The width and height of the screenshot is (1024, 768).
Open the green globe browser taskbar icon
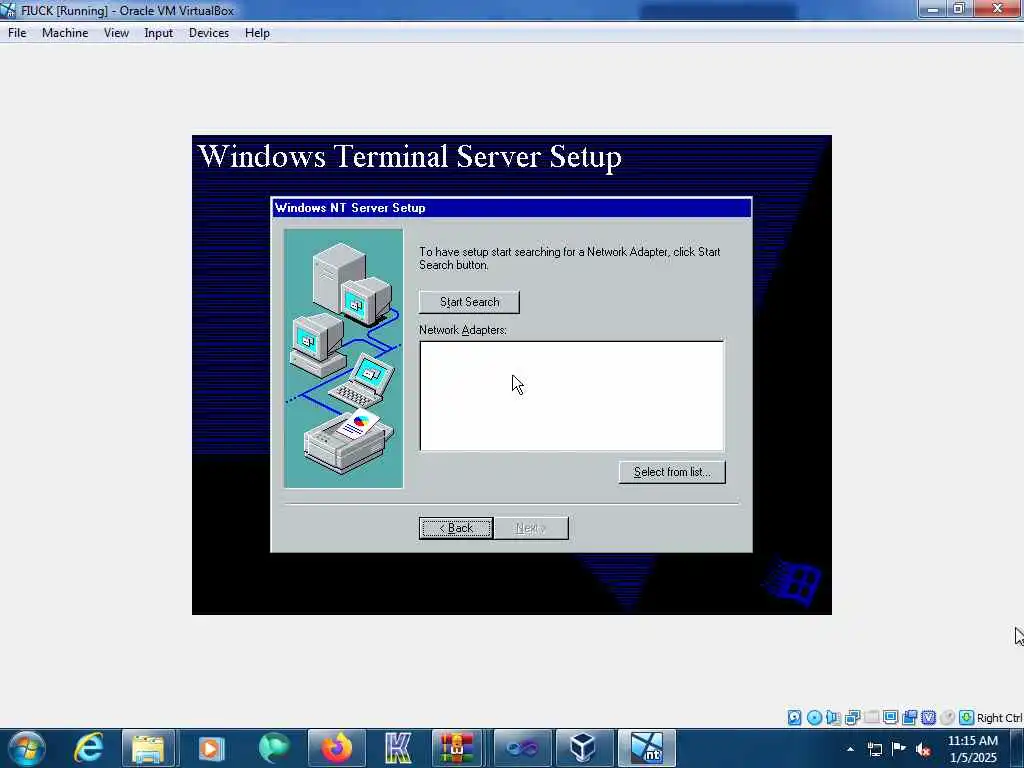point(274,748)
